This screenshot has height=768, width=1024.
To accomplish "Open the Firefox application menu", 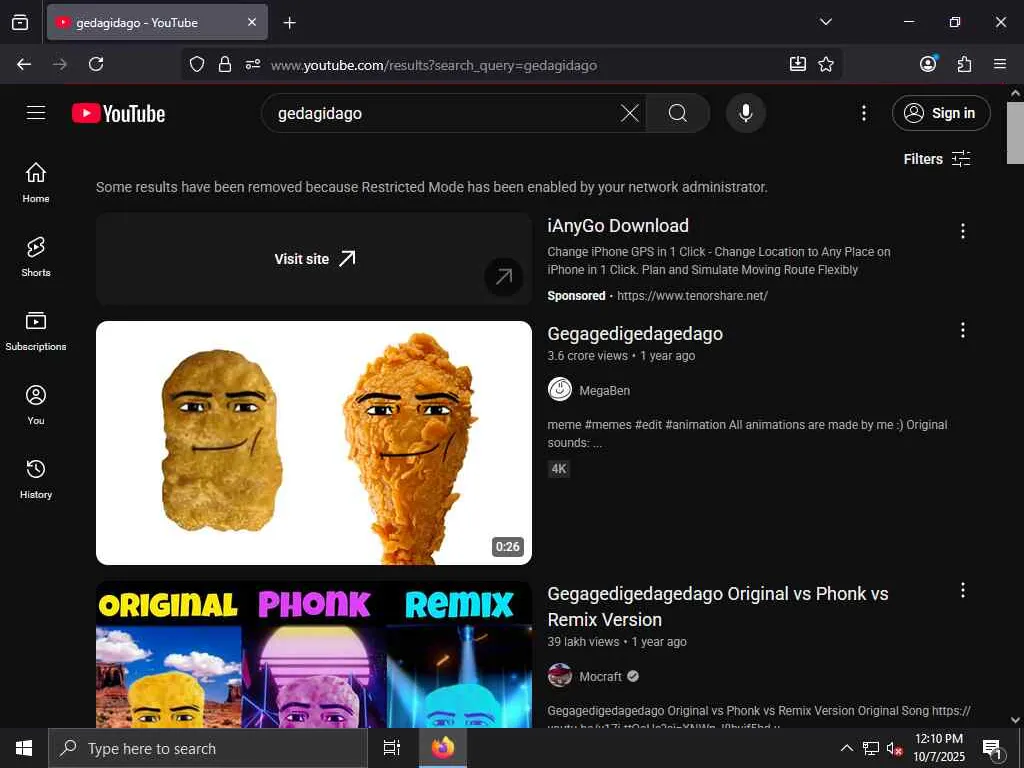I will click(1000, 64).
